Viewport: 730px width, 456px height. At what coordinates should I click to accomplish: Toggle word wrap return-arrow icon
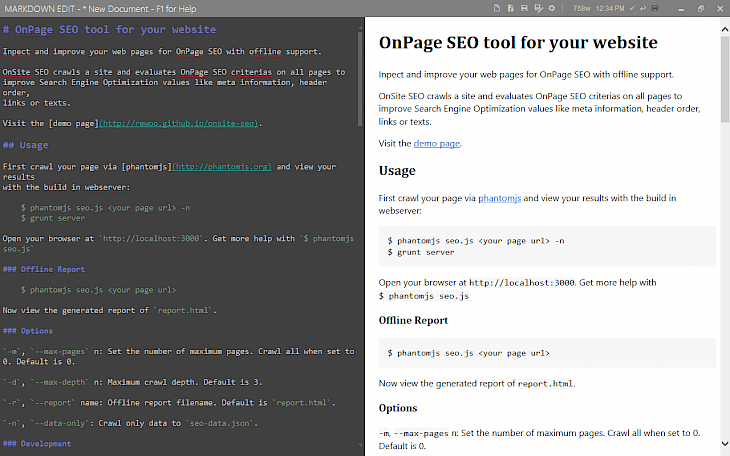coord(643,8)
